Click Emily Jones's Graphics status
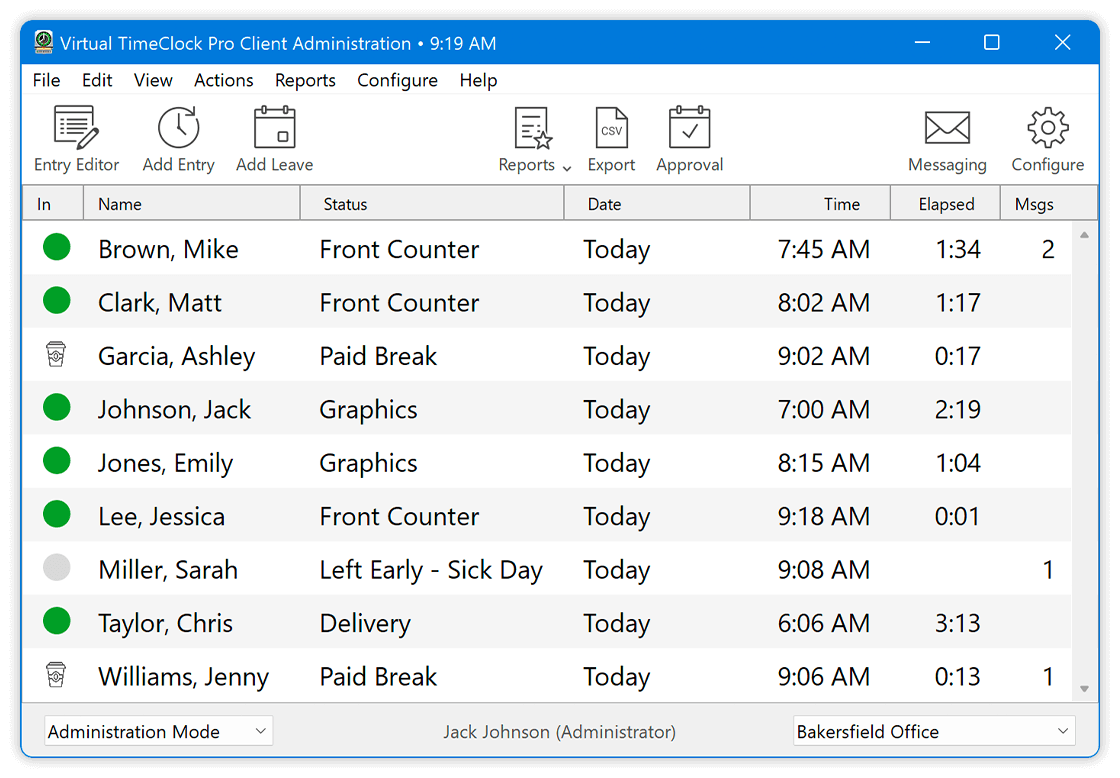Screen dimensions: 1120x778 [x=368, y=464]
